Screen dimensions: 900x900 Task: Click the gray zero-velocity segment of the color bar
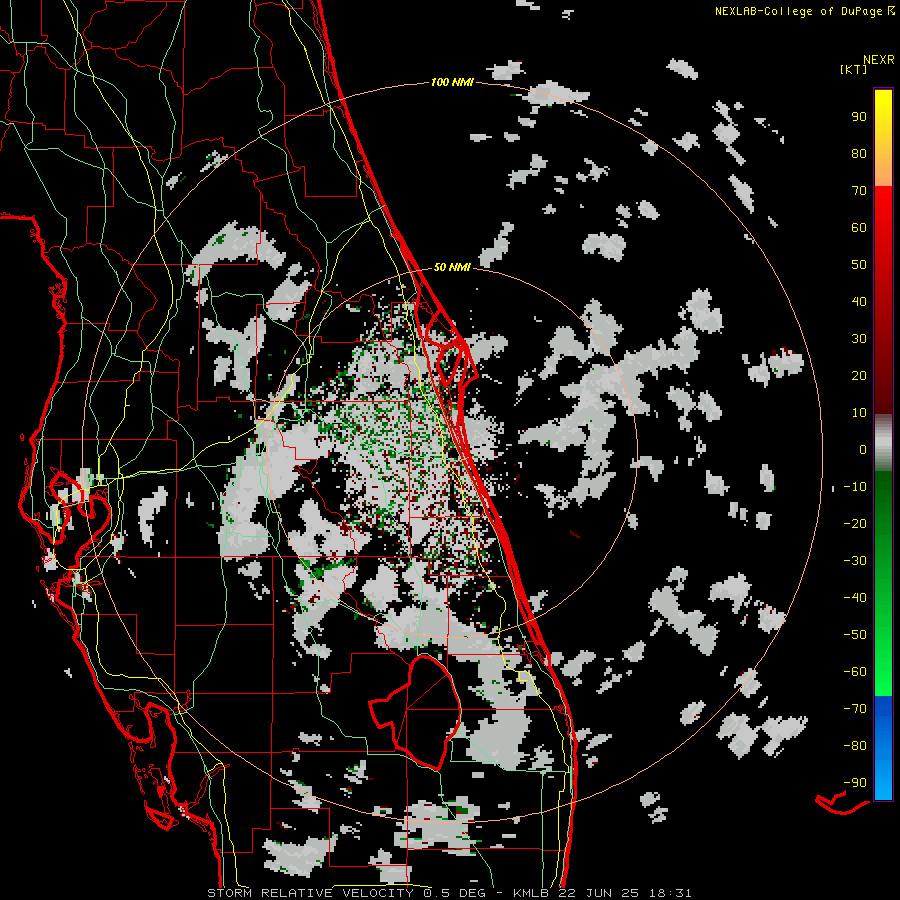[x=883, y=443]
